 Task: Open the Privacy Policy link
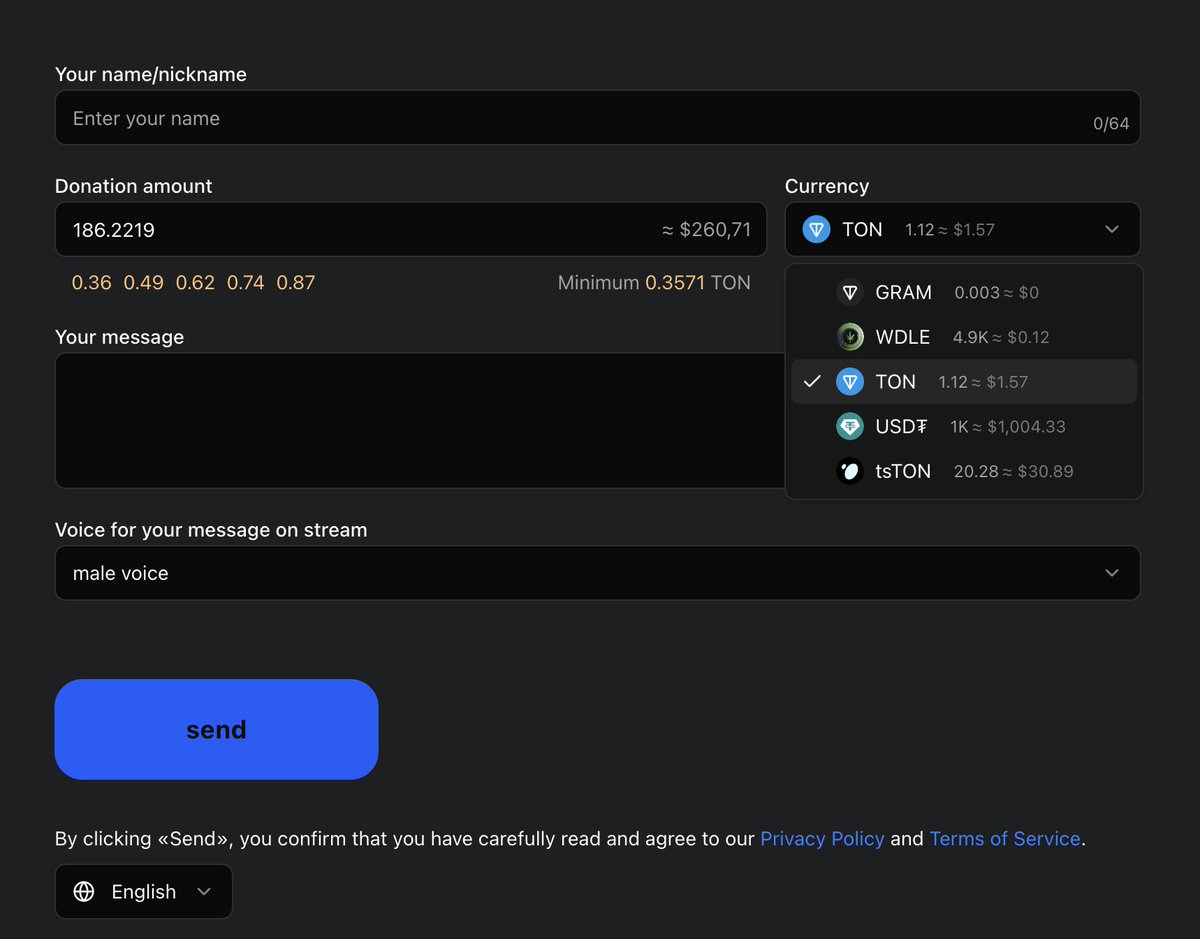pyautogui.click(x=822, y=839)
